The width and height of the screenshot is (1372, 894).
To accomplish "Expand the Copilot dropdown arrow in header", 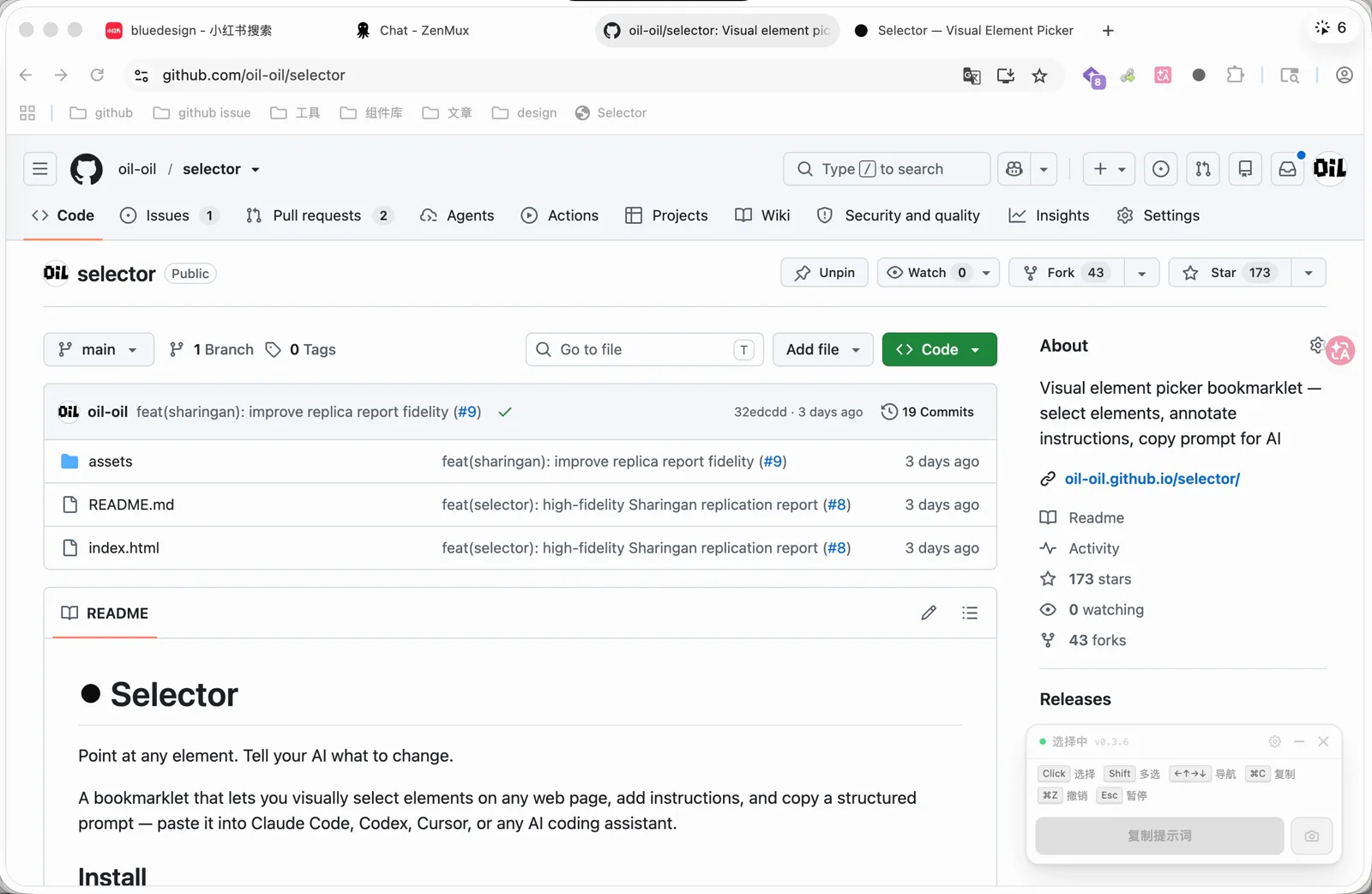I will pos(1044,169).
